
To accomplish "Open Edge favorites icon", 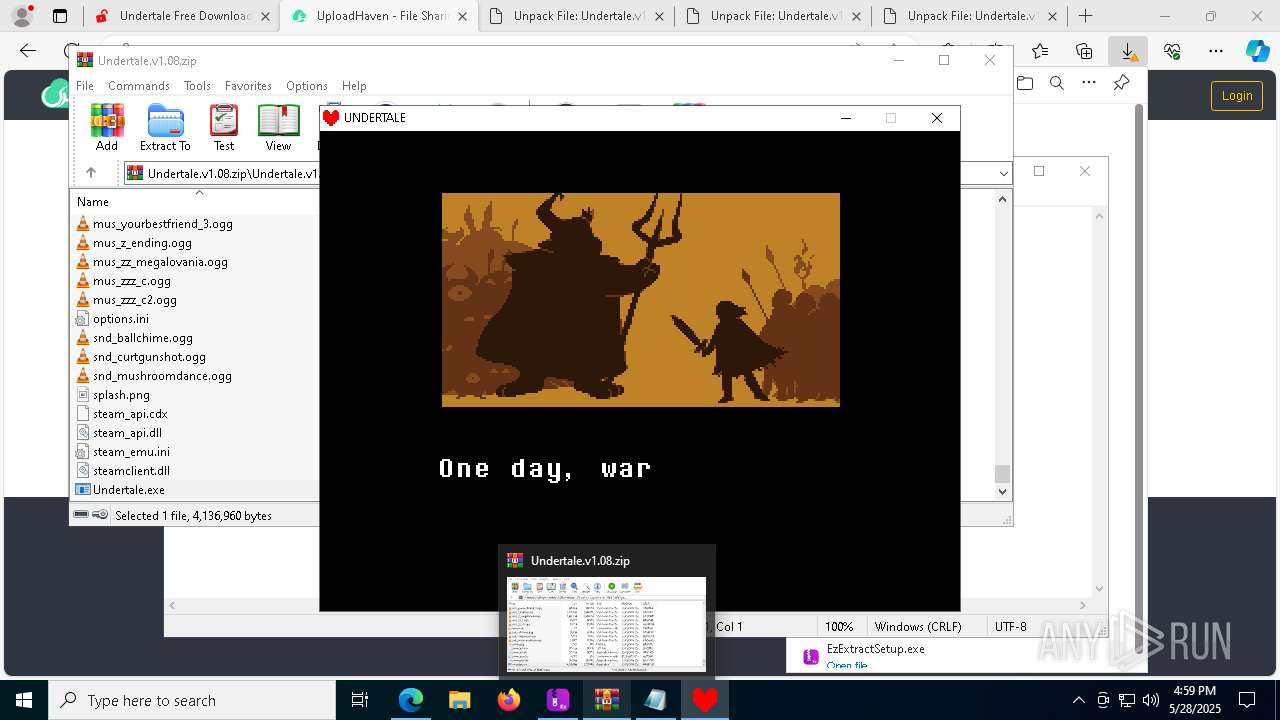I will (x=1040, y=51).
